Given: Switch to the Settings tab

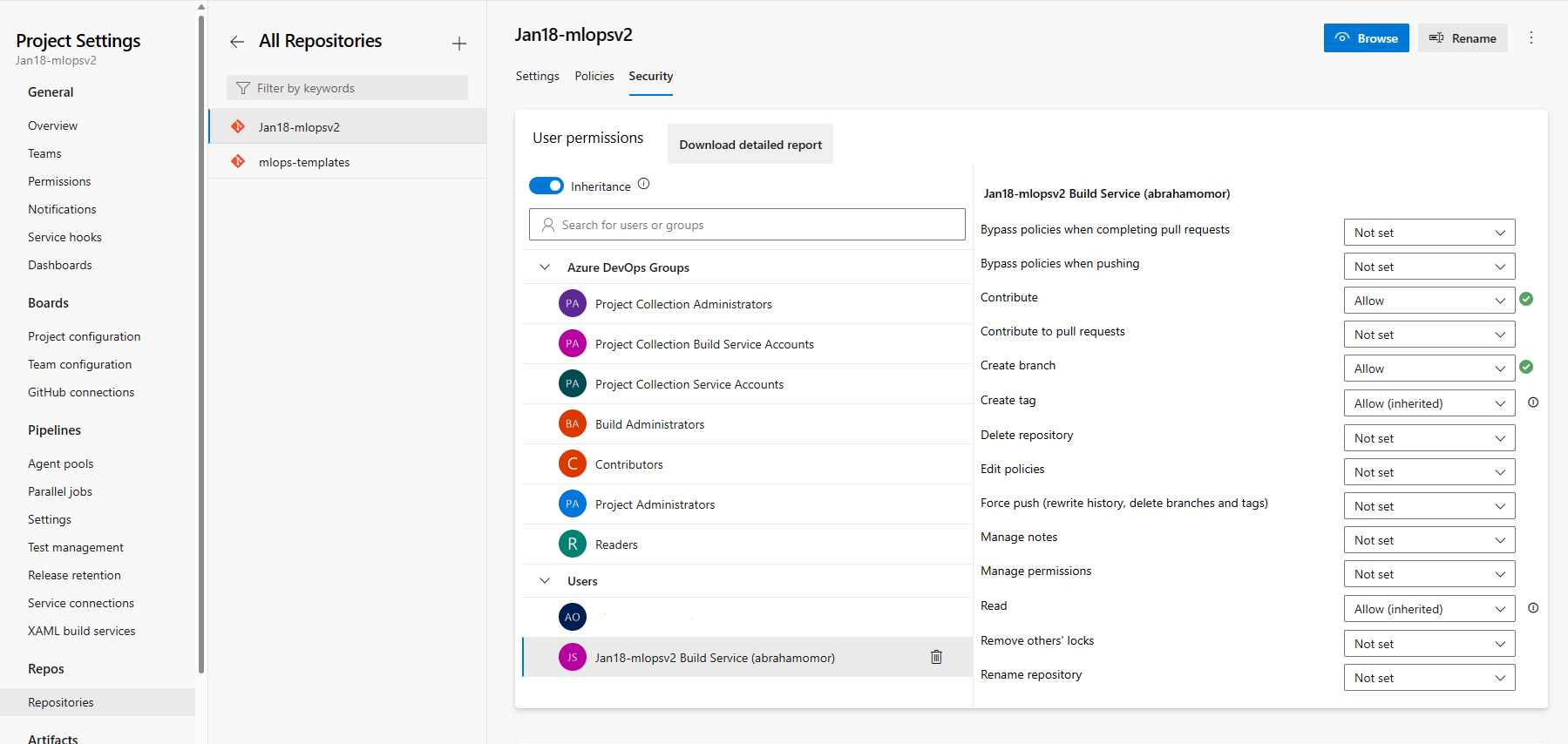Looking at the screenshot, I should [537, 77].
